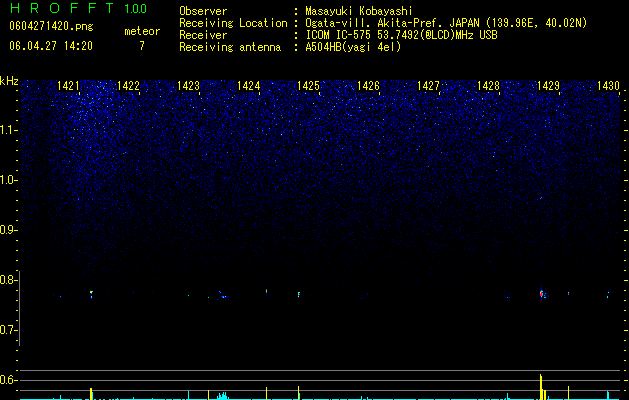Click the date stamp 06.04.27 14:20
629x400 pixels.
click(51, 46)
